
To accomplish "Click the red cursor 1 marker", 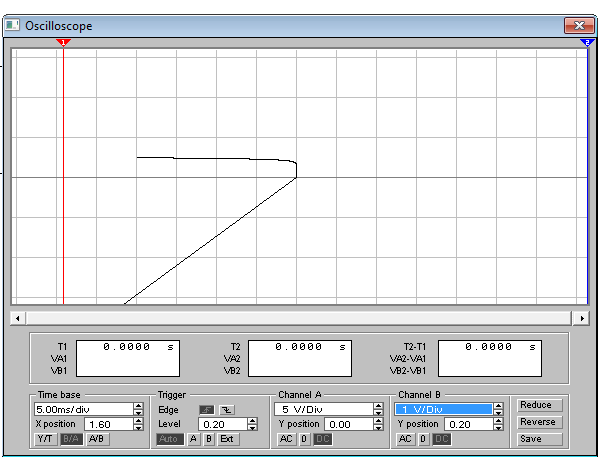I will click(x=63, y=43).
